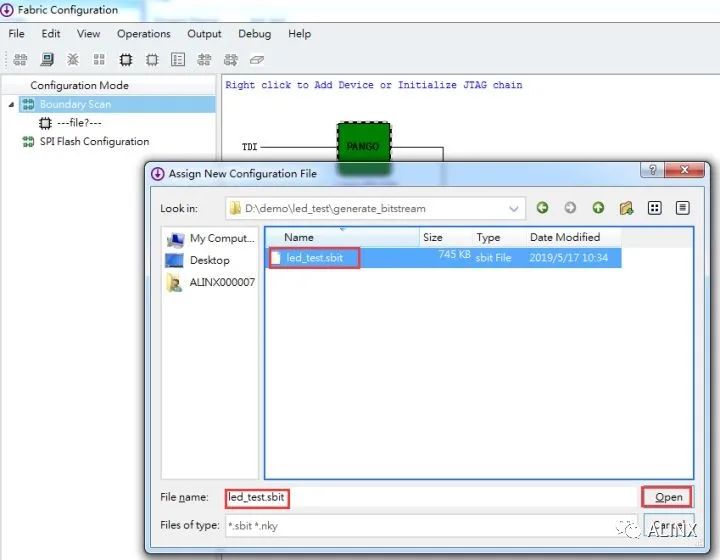
Task: Click the eraser toolbar icon
Action: point(257,60)
